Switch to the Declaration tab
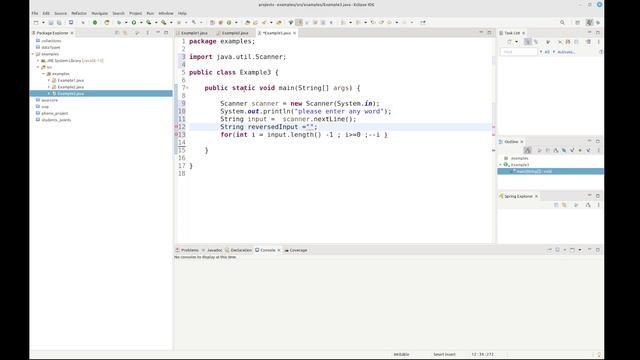This screenshot has width=640, height=360. (x=239, y=250)
